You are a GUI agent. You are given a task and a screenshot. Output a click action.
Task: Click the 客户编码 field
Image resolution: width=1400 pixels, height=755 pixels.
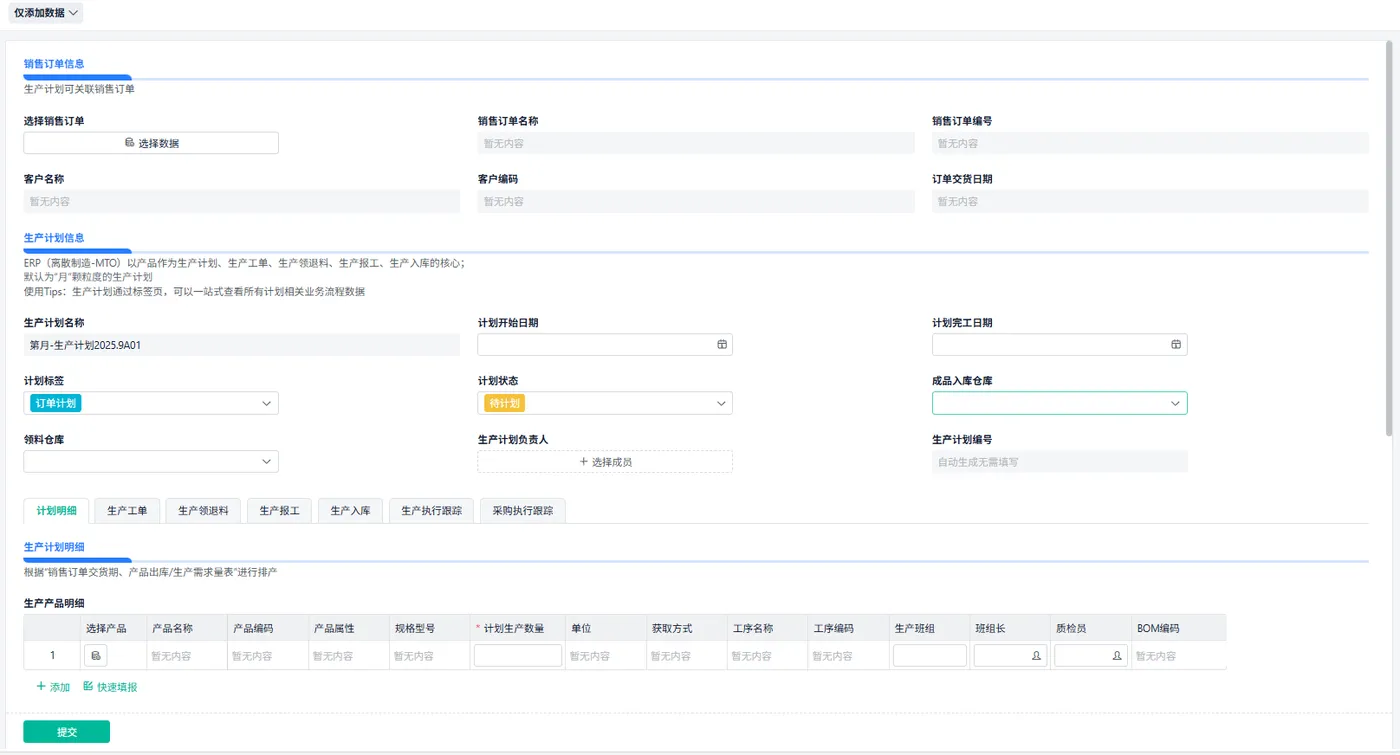click(x=696, y=201)
